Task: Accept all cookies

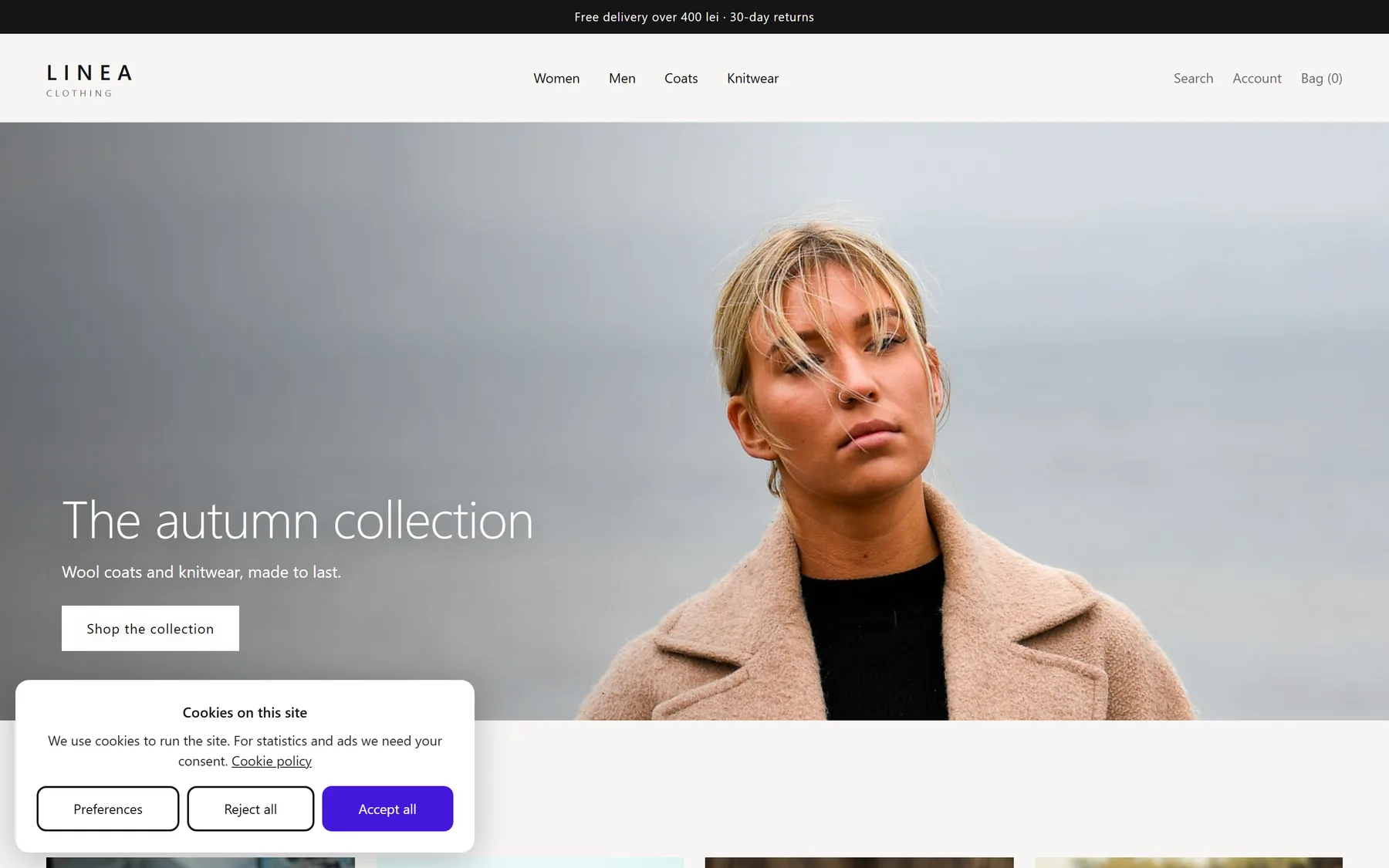Action: pyautogui.click(x=387, y=809)
